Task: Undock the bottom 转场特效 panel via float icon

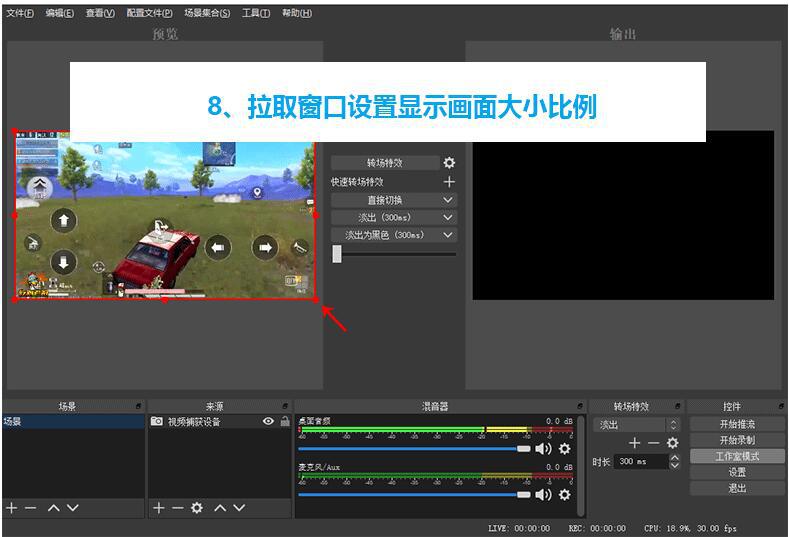Action: point(678,406)
